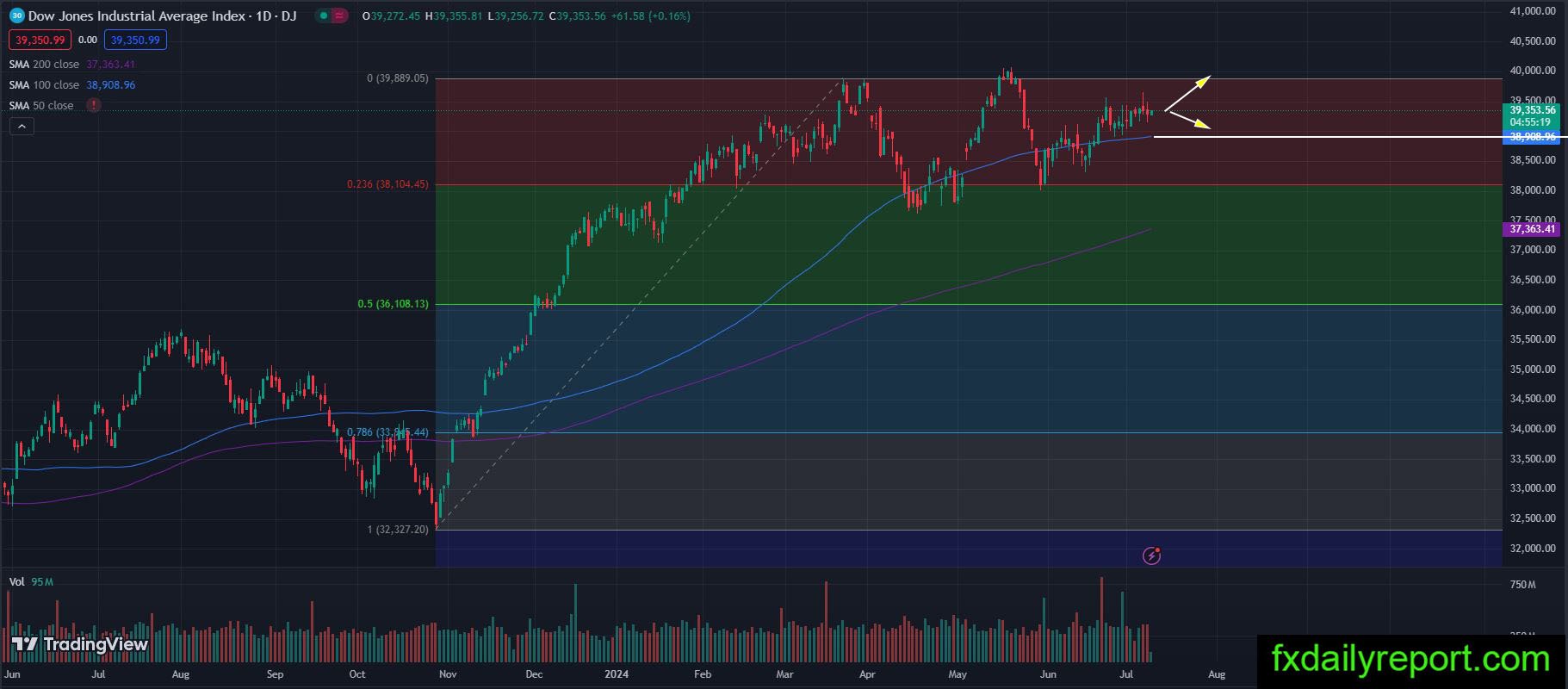Click the 2024 label on the time axis

click(x=617, y=674)
